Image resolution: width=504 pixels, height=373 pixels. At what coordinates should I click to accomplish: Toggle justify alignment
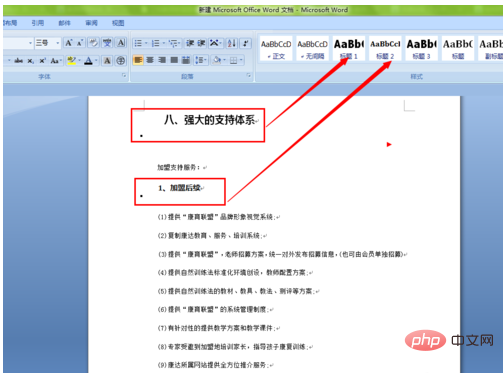[174, 60]
